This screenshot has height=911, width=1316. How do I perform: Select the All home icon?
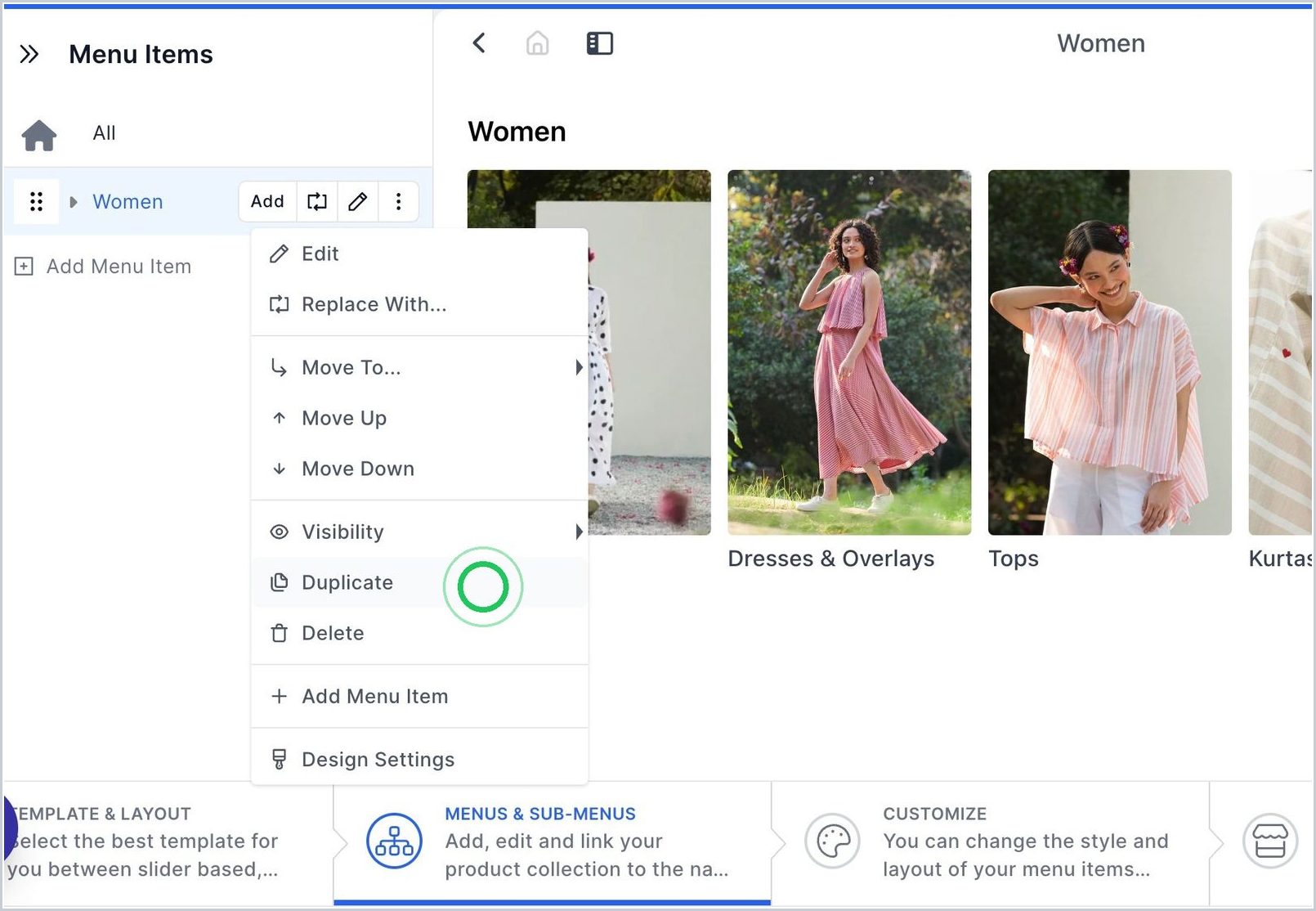click(x=39, y=135)
